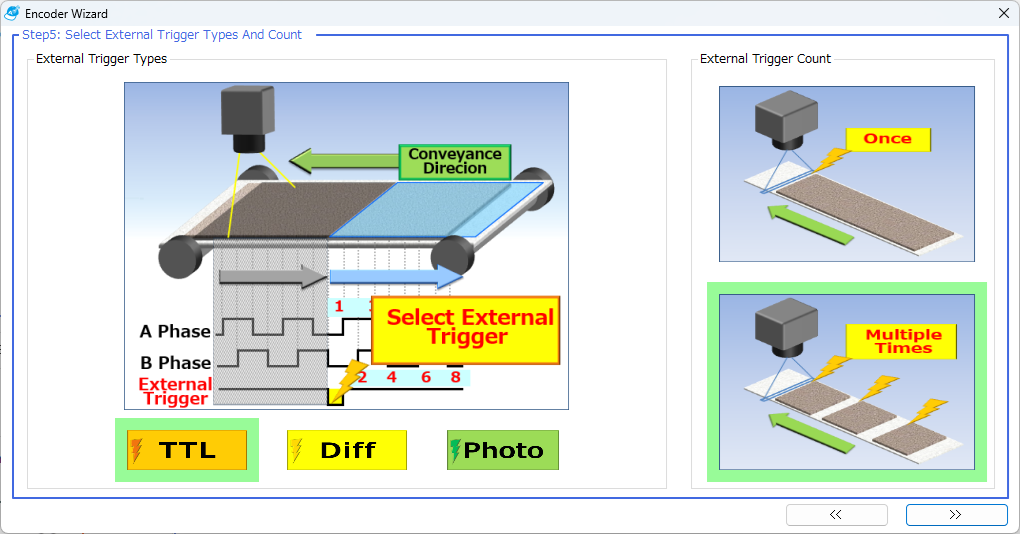The width and height of the screenshot is (1020, 534).
Task: Pick the Photo trigger type option
Action: (503, 450)
